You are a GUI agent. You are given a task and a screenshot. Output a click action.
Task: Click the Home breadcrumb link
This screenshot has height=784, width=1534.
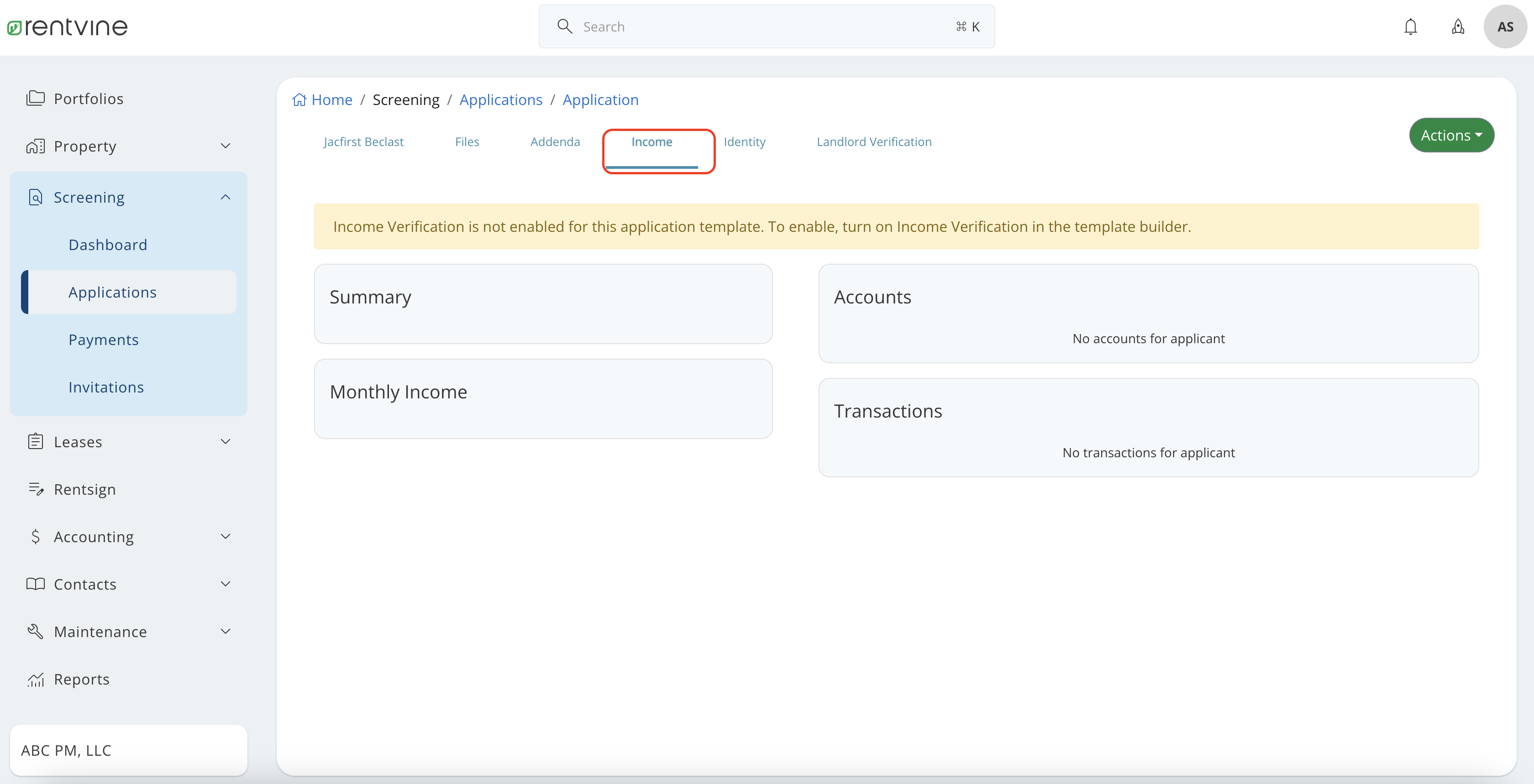coord(332,99)
